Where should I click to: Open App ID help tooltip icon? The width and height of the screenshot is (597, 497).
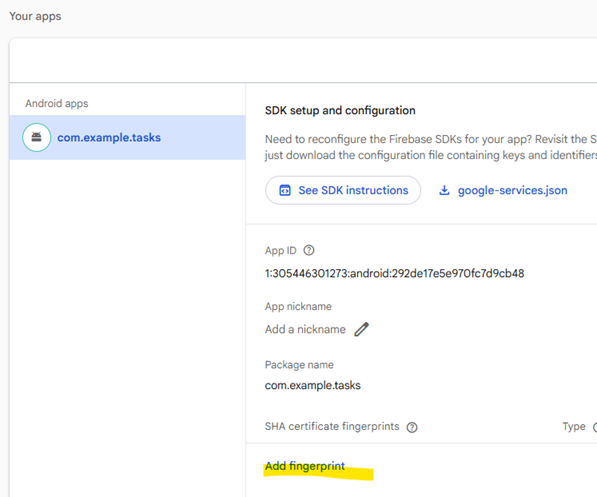[309, 250]
